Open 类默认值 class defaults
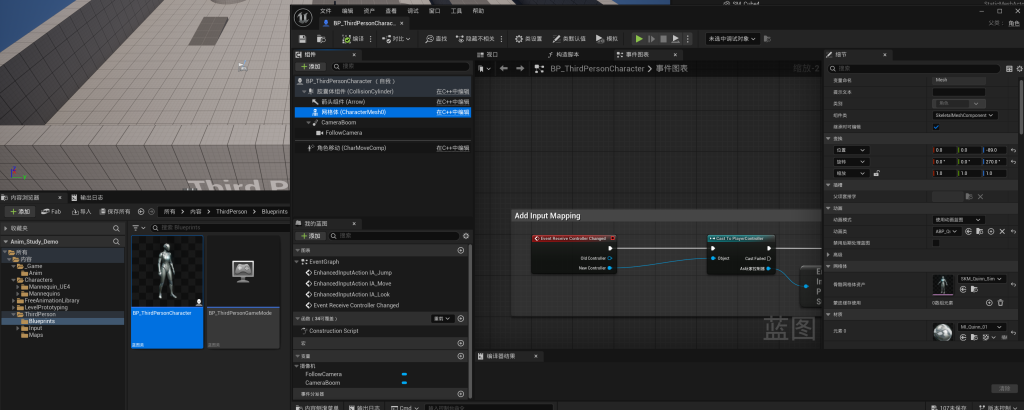The height and width of the screenshot is (410, 1024). point(569,39)
